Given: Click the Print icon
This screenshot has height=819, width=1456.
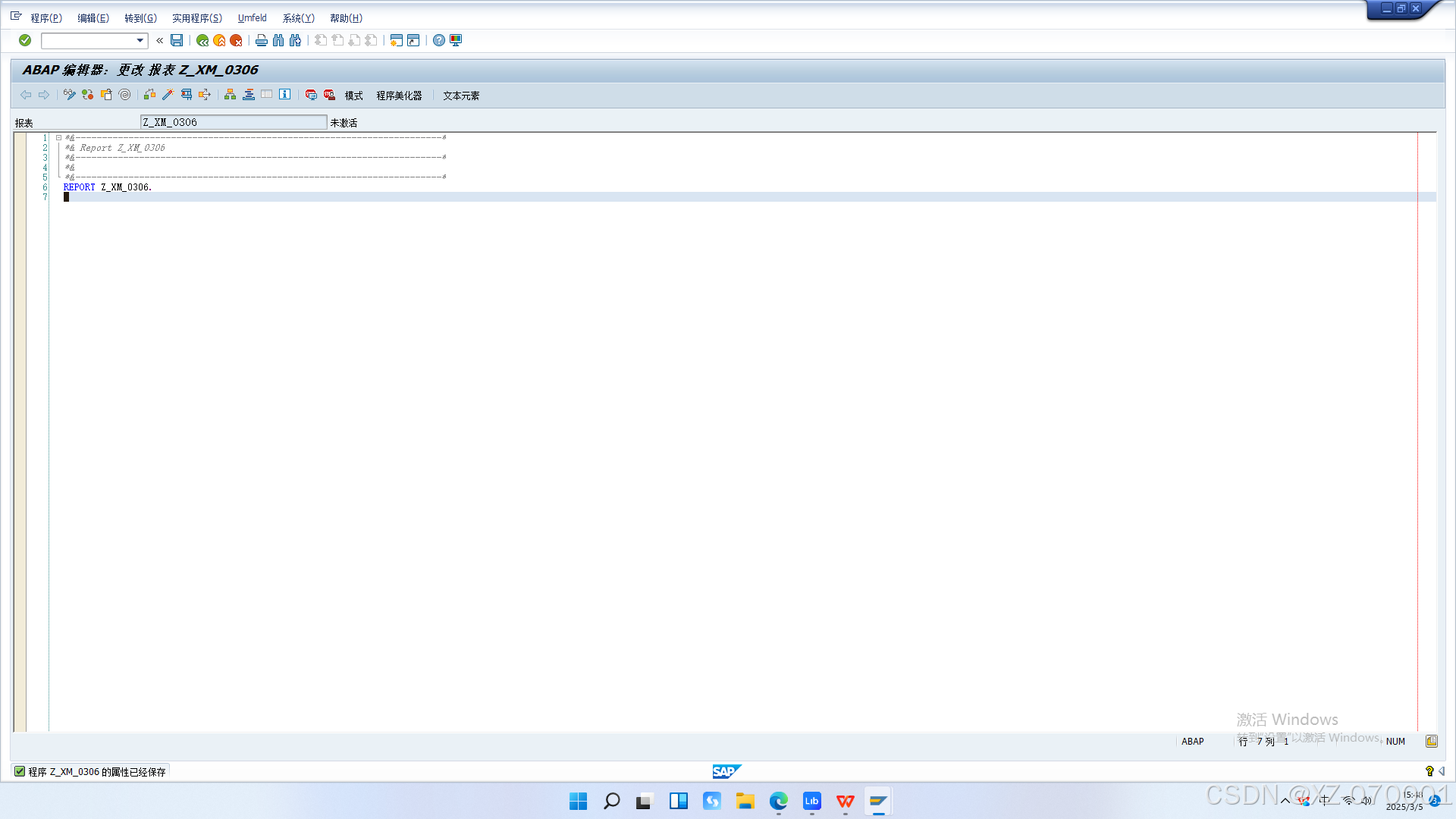Looking at the screenshot, I should (x=262, y=40).
